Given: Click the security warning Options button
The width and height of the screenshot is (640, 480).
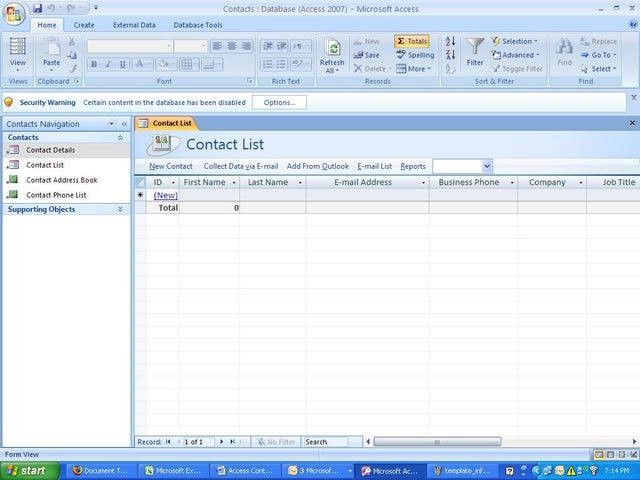Looking at the screenshot, I should [279, 102].
